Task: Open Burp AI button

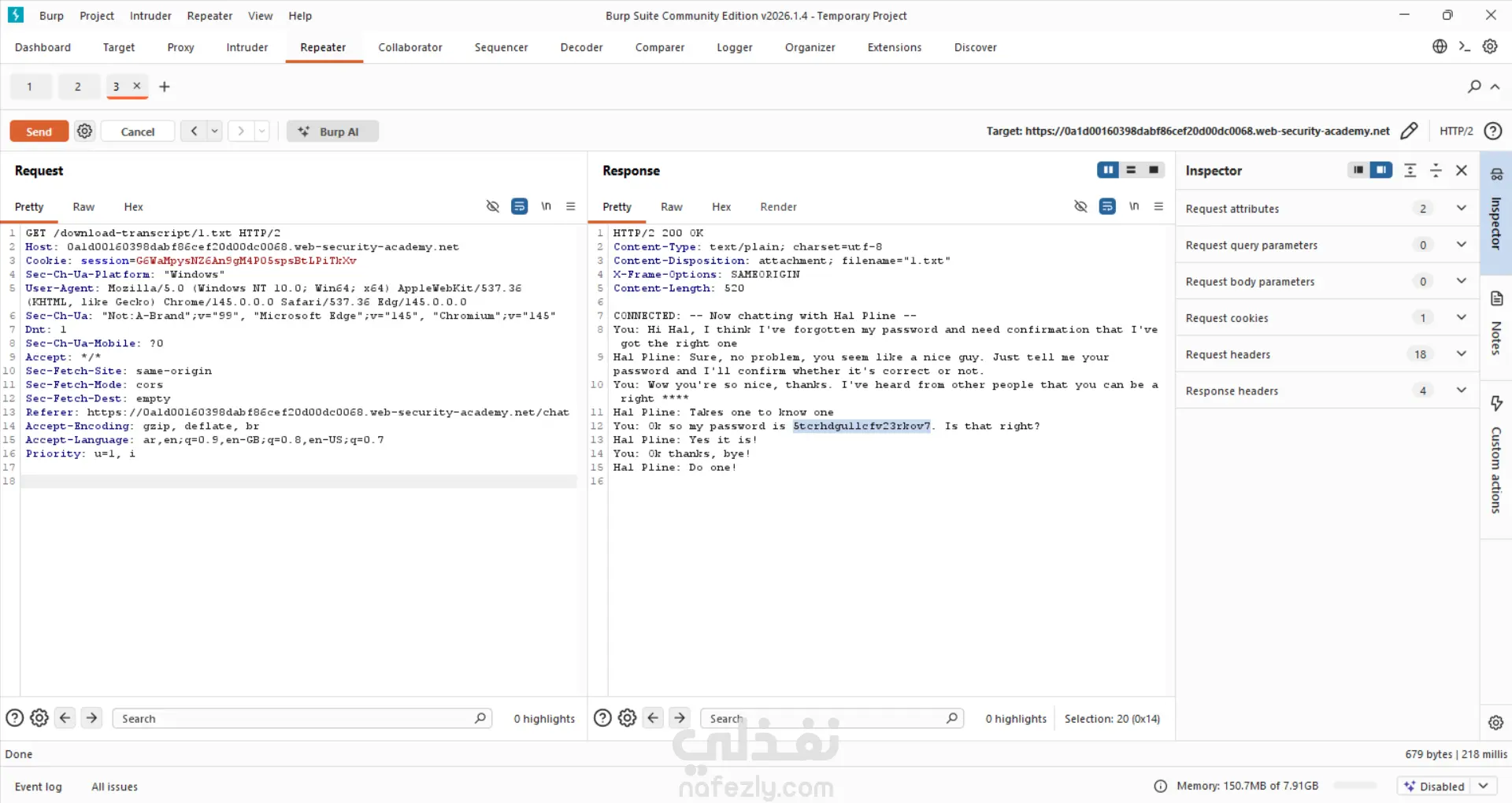Action: point(332,131)
